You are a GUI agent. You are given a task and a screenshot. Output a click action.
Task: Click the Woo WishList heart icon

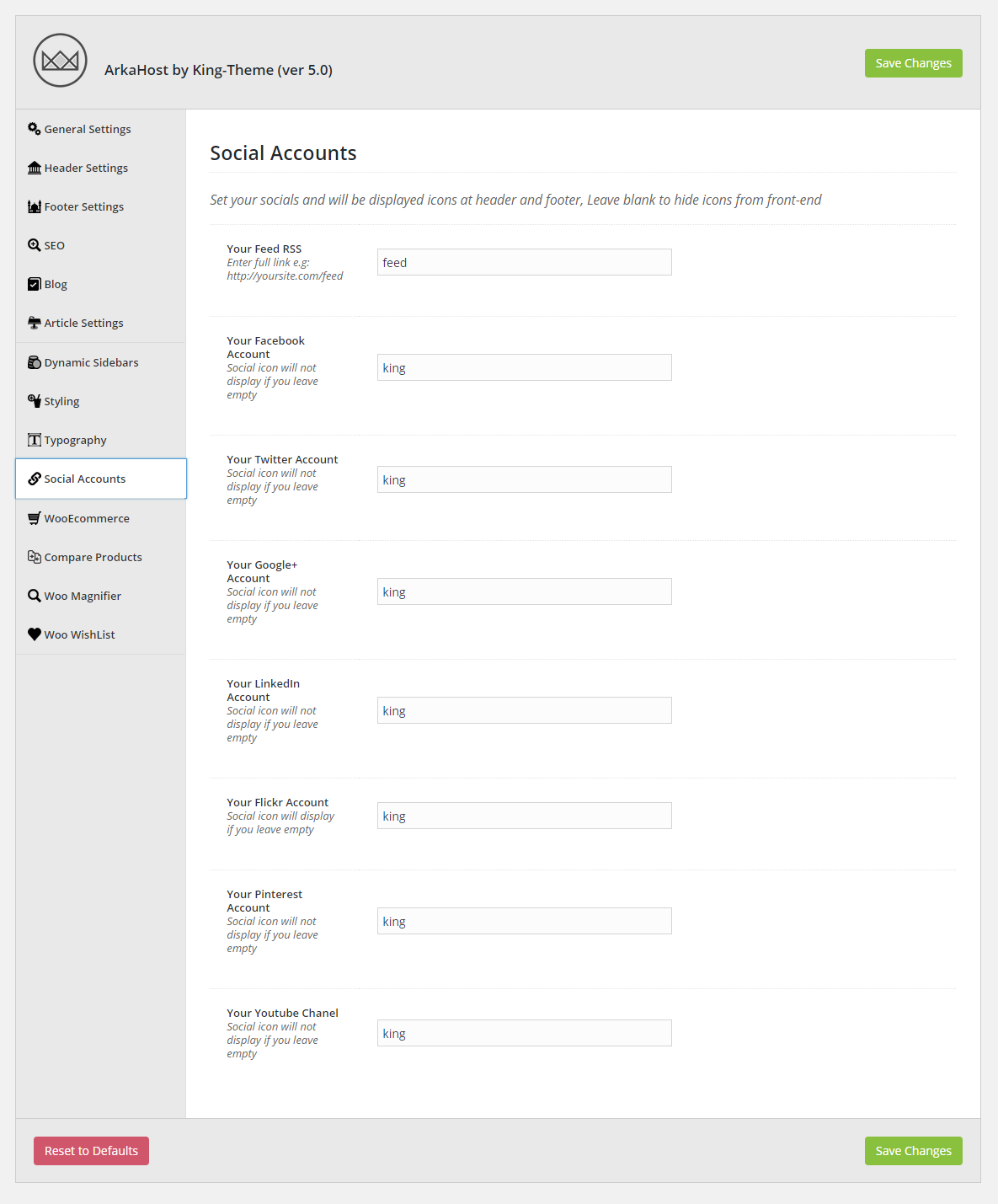click(35, 634)
